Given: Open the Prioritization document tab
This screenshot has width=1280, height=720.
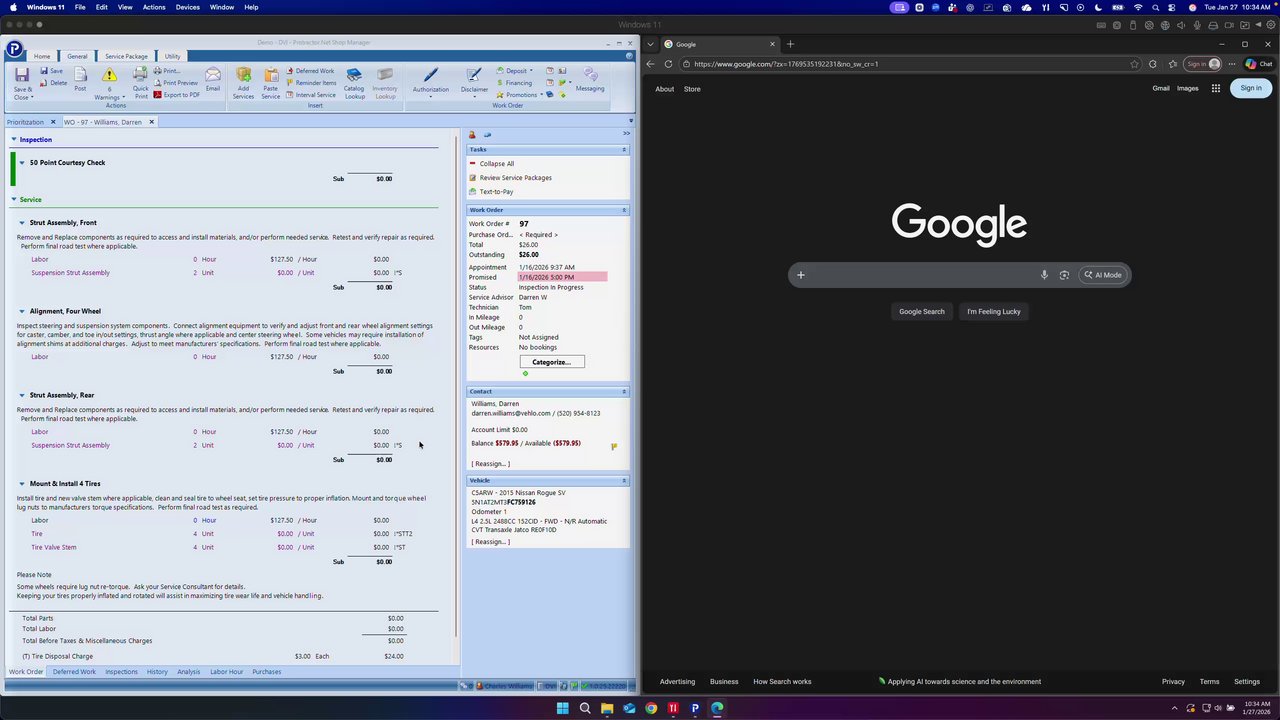Looking at the screenshot, I should 26,122.
